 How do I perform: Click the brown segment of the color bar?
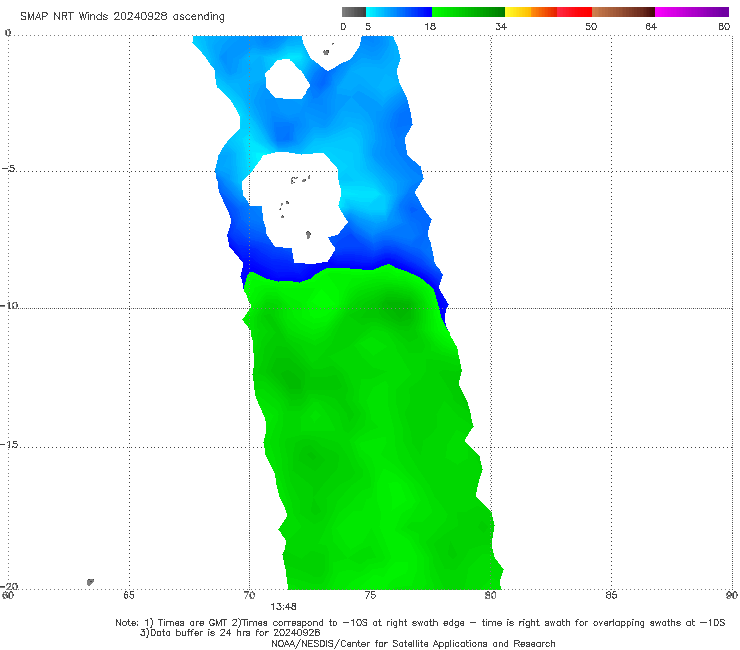(623, 12)
